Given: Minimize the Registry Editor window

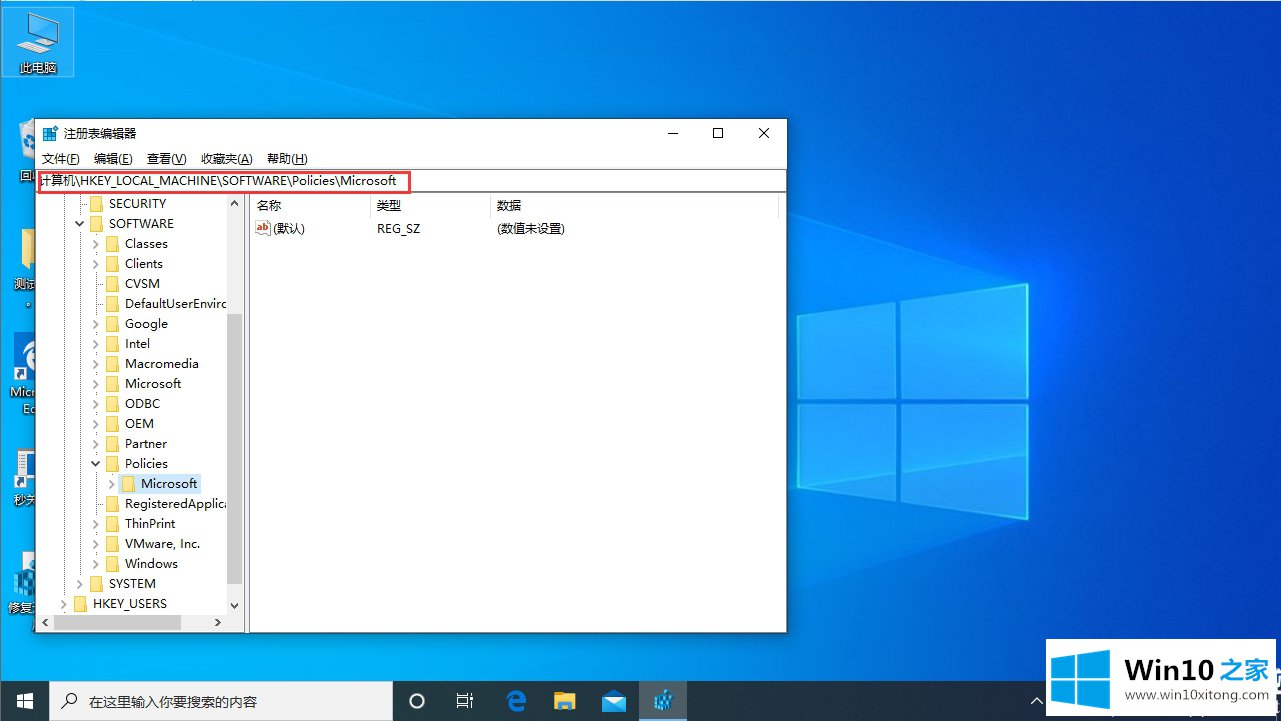Looking at the screenshot, I should pos(672,133).
